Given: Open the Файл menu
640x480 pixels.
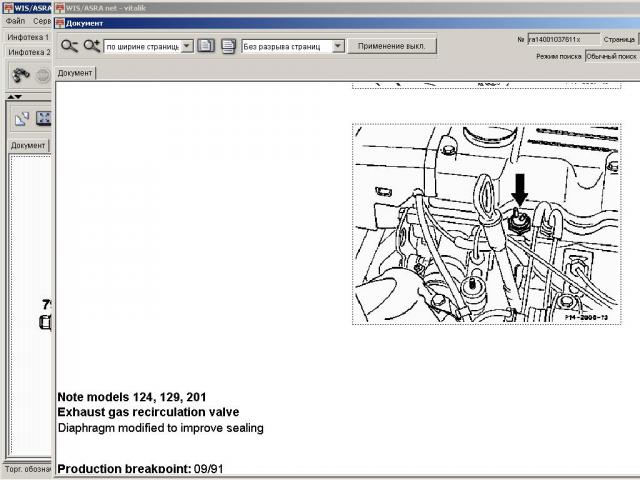Looking at the screenshot, I should (15, 20).
